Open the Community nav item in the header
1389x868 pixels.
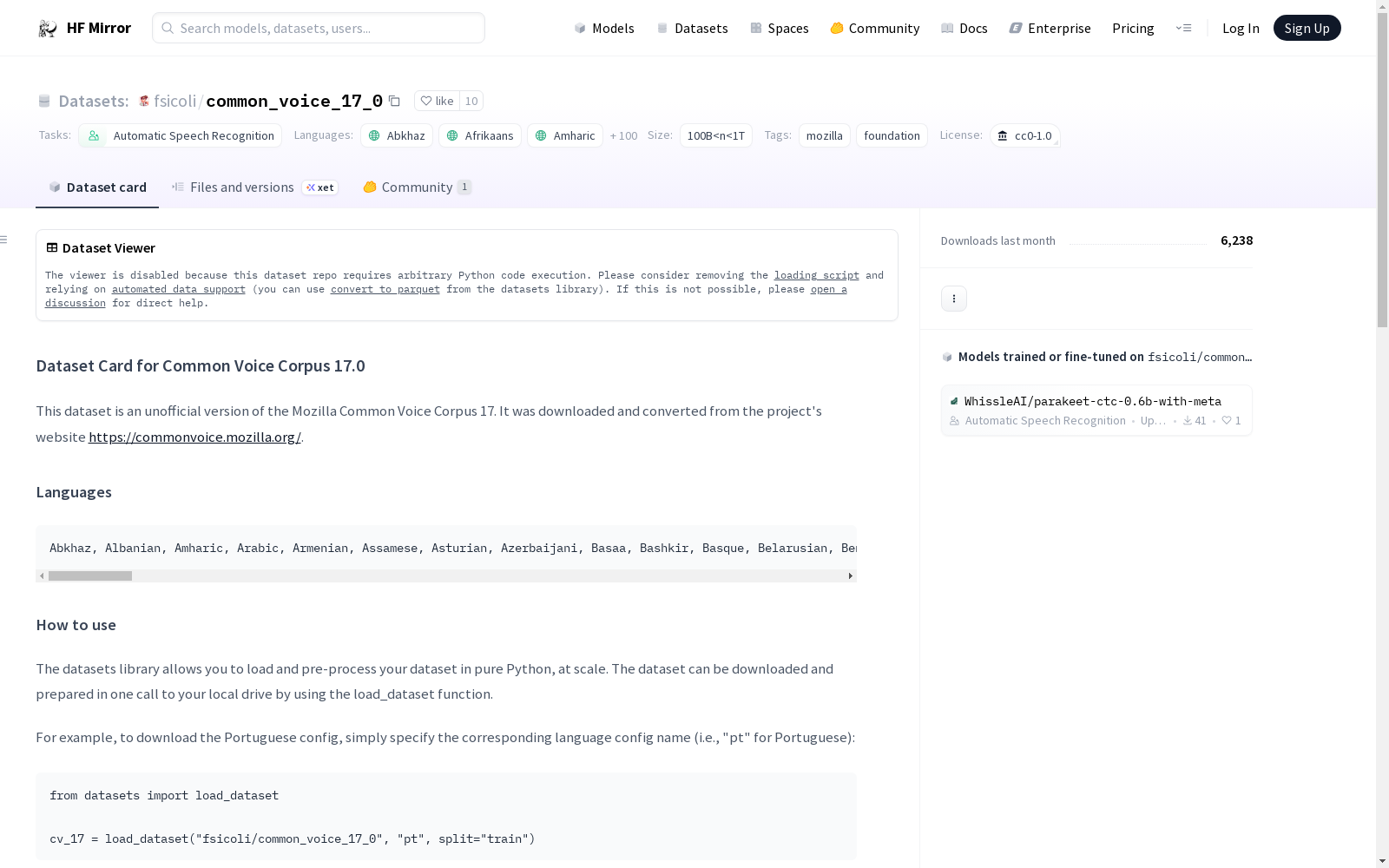tap(875, 29)
